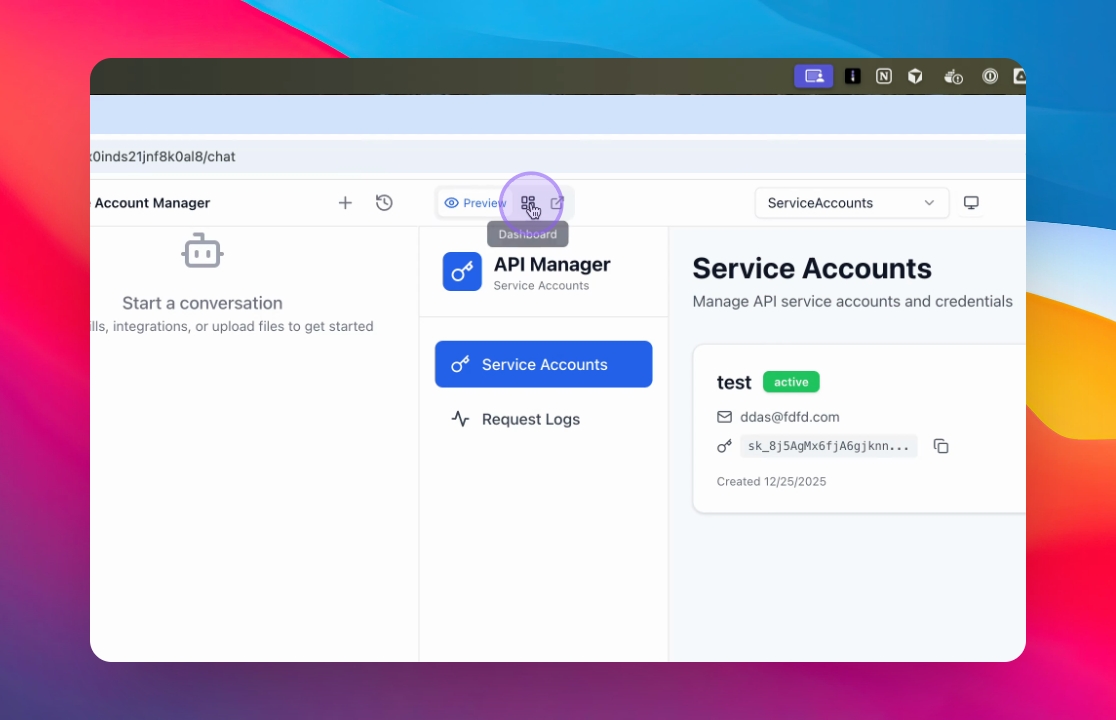Click Start a conversation text

202,303
